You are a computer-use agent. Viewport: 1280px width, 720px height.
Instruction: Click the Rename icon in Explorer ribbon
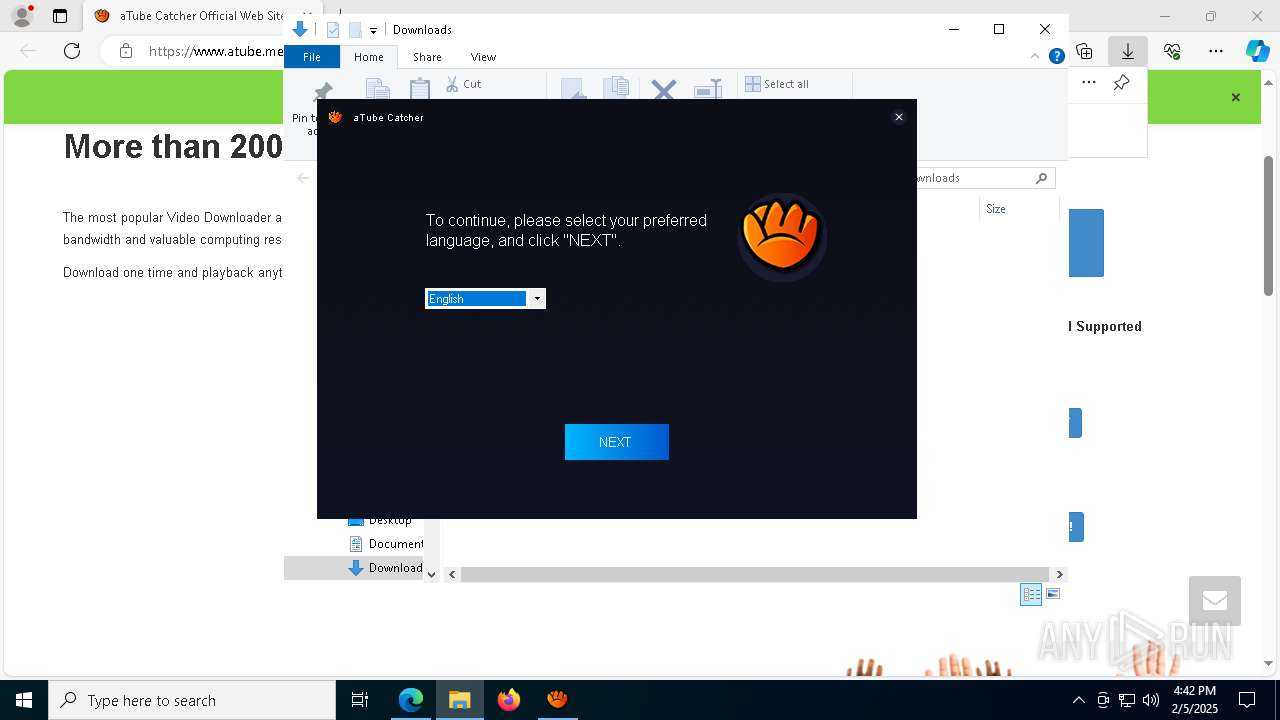pos(708,90)
